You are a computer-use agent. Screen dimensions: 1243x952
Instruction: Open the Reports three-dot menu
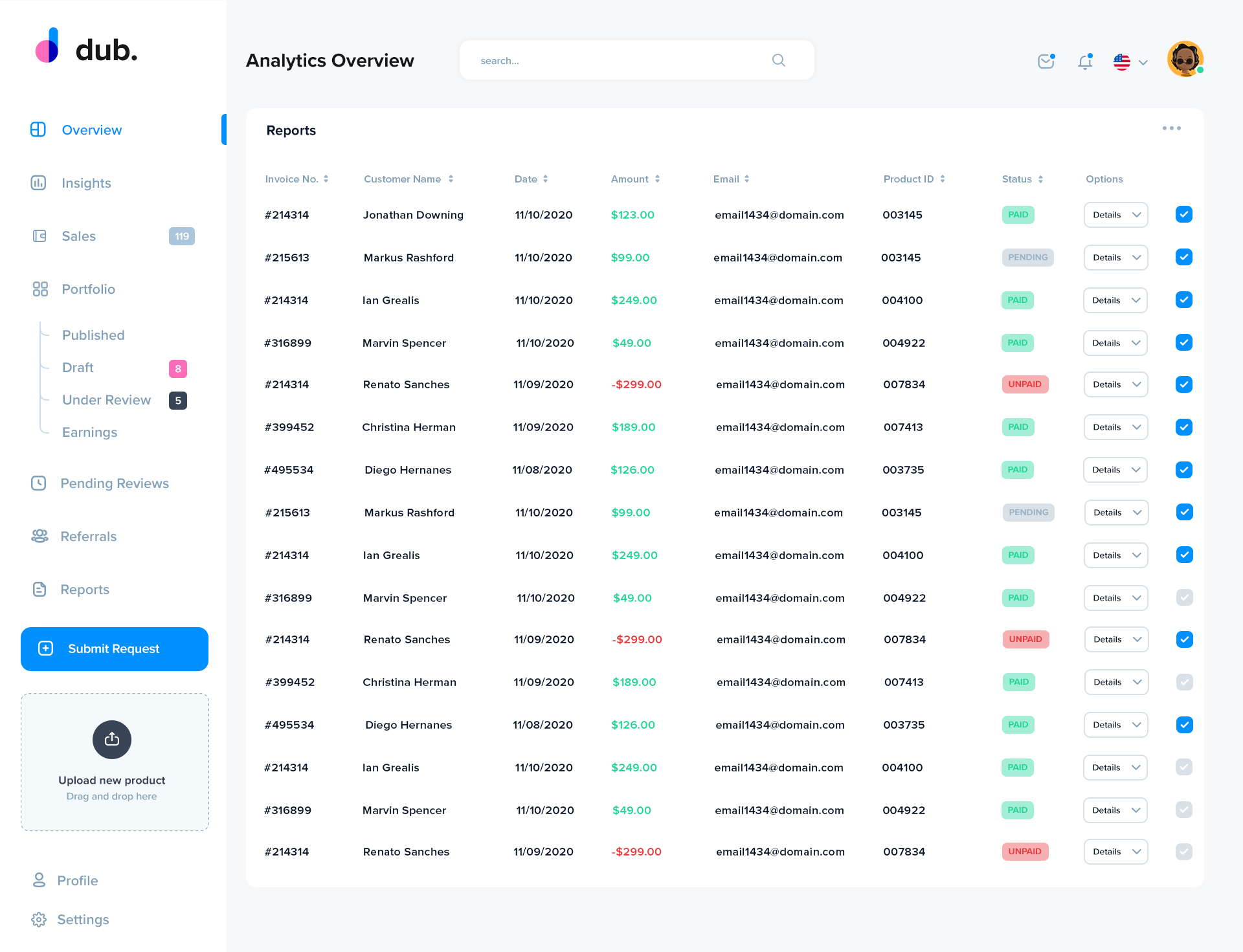coord(1171,128)
